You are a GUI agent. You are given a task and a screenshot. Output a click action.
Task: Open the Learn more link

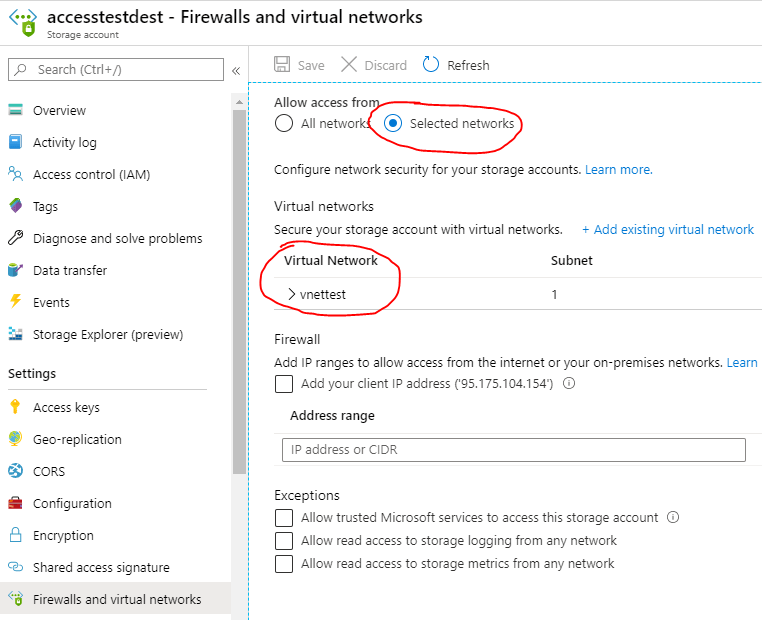point(618,170)
